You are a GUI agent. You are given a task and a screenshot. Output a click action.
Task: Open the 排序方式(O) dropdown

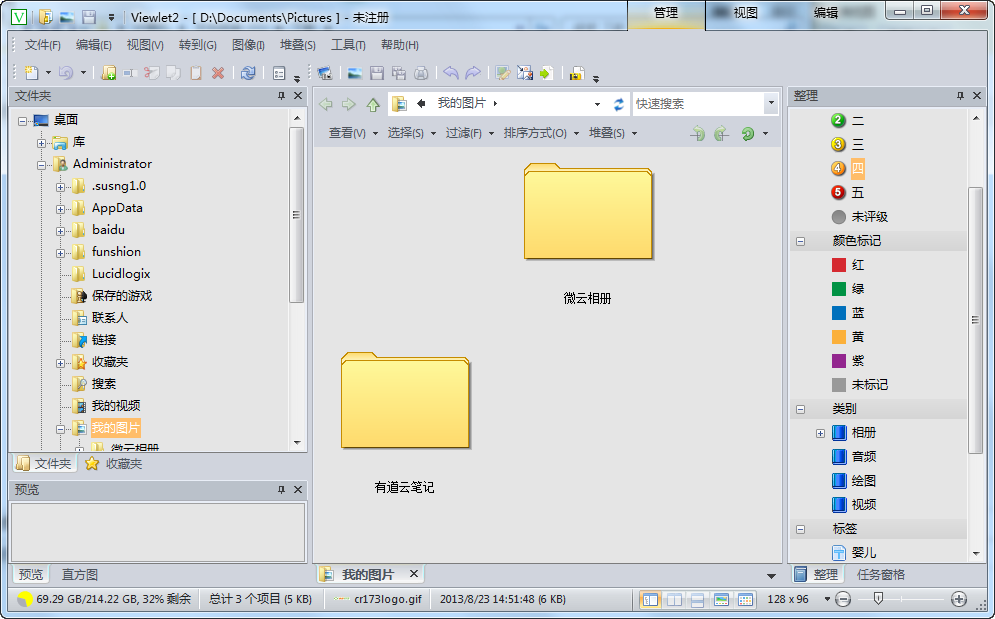541,133
